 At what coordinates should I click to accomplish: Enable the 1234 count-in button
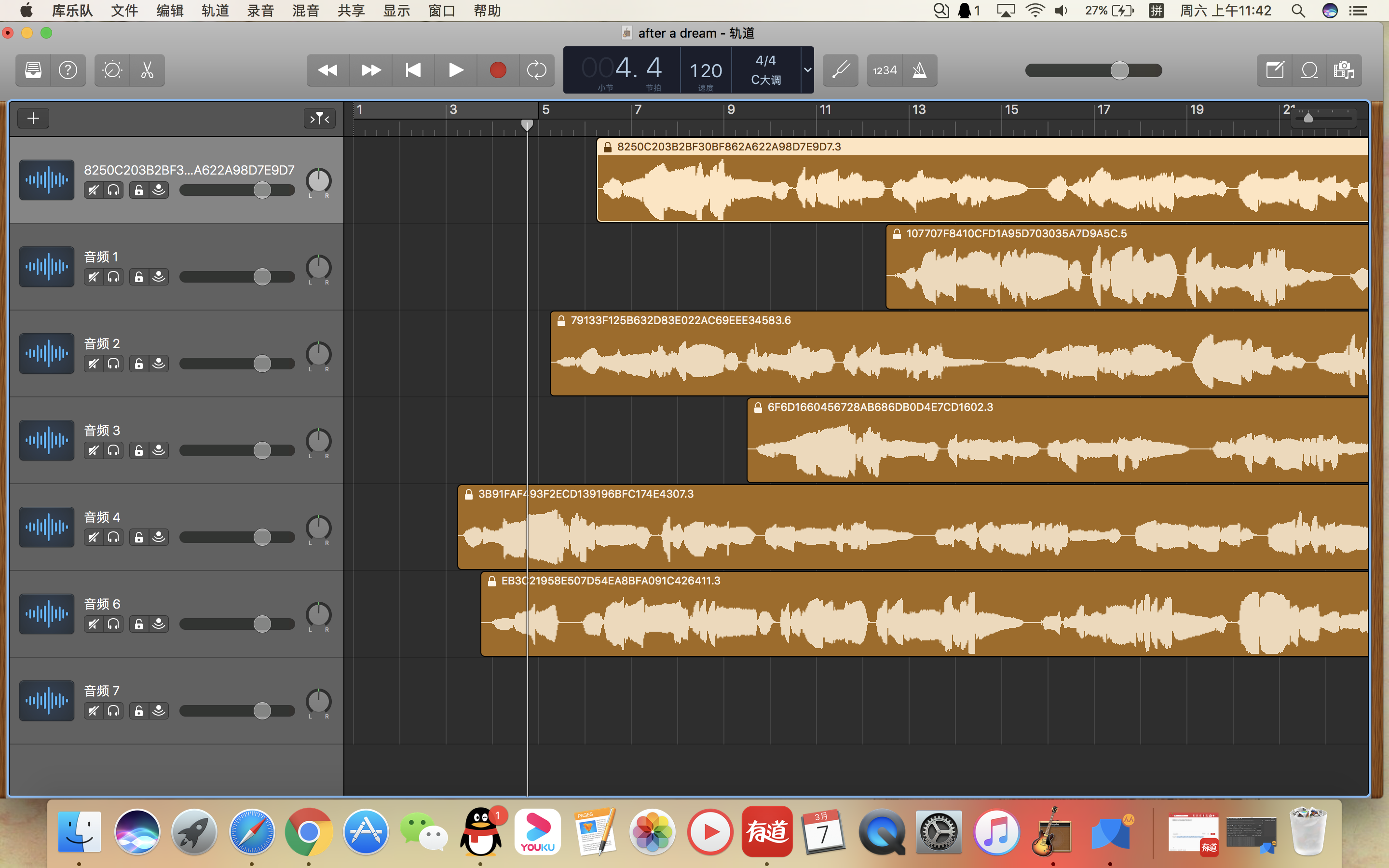(885, 70)
